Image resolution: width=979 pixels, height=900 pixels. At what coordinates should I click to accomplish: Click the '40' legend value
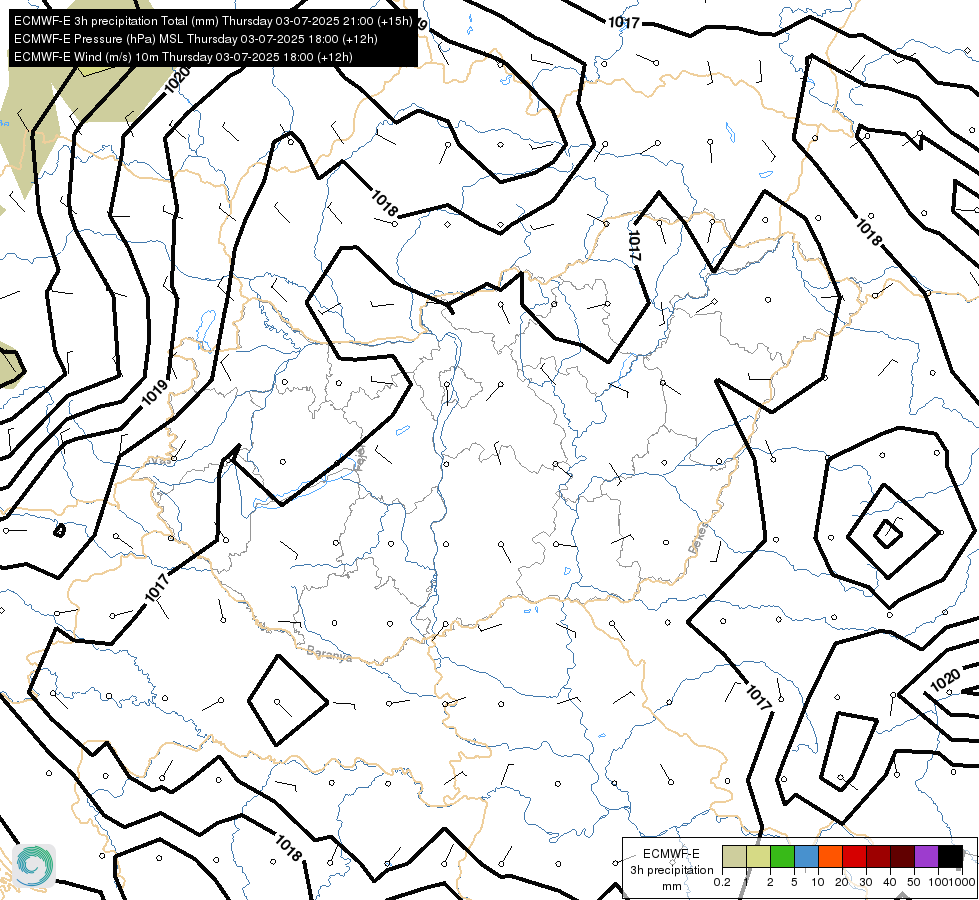tap(890, 882)
